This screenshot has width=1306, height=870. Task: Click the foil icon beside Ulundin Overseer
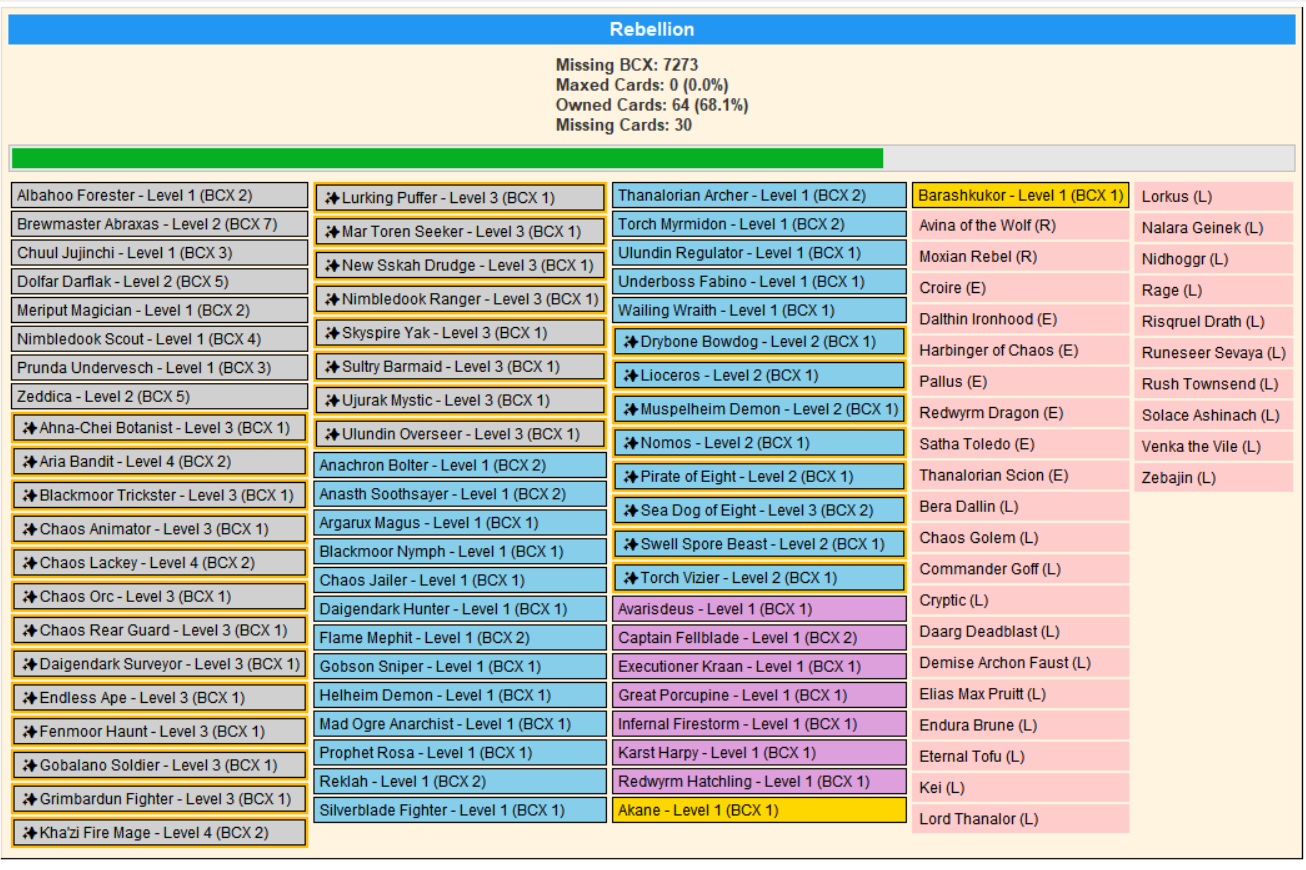tap(332, 434)
